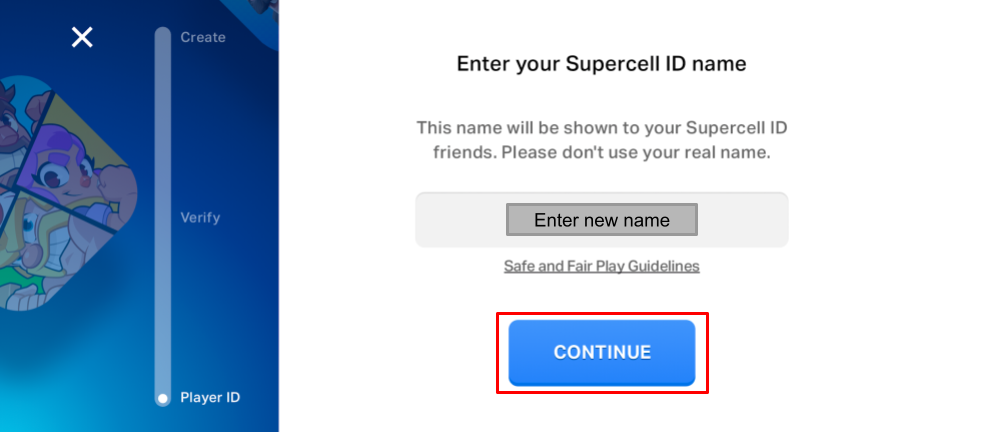
Task: Click the white dot beside Player ID
Action: tap(163, 398)
